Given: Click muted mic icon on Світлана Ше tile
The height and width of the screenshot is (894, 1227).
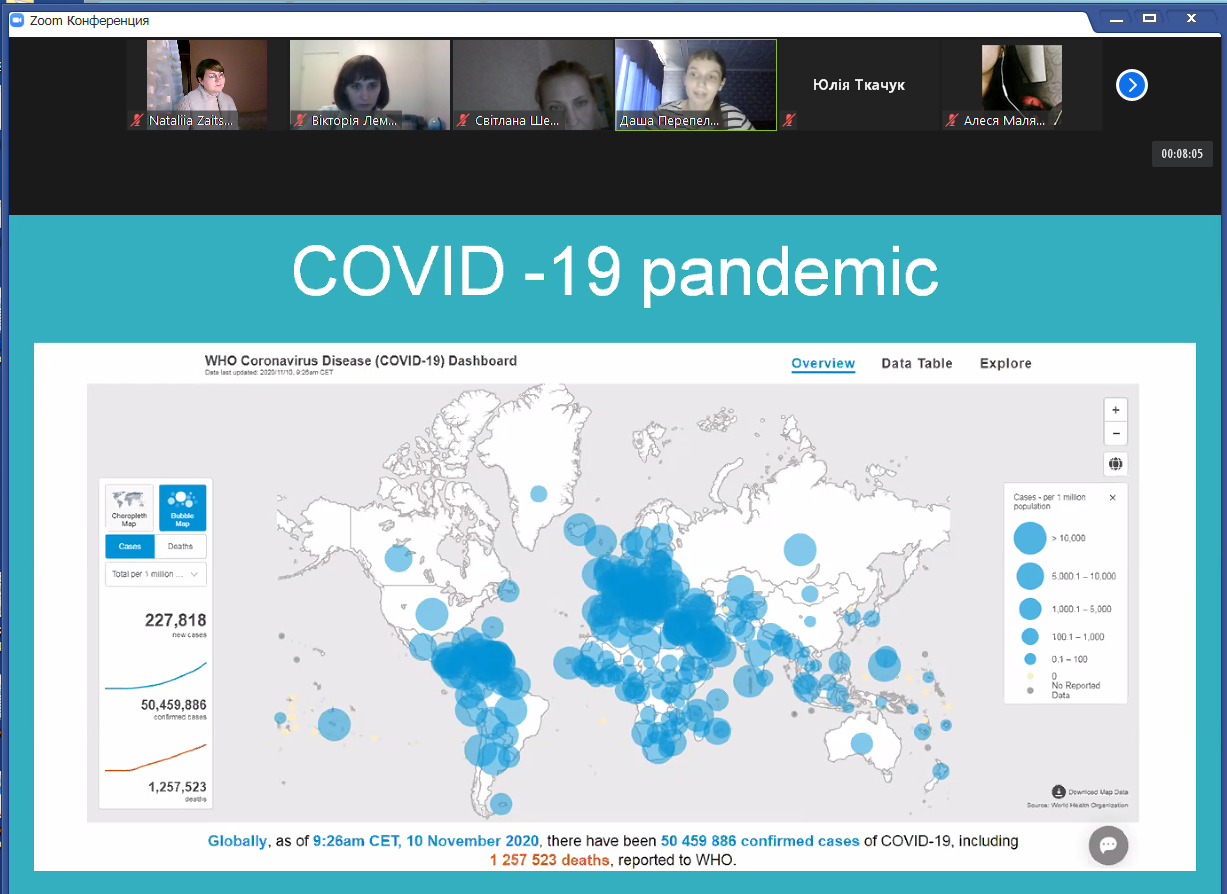Looking at the screenshot, I should [463, 121].
